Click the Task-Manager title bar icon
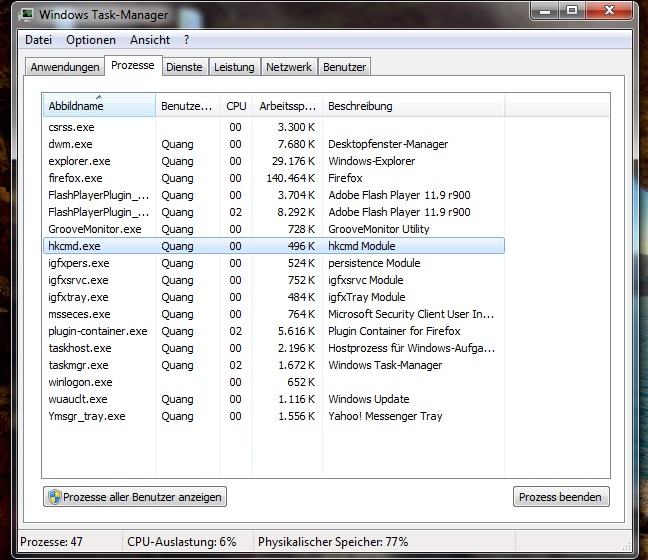648x560 pixels. [26, 15]
